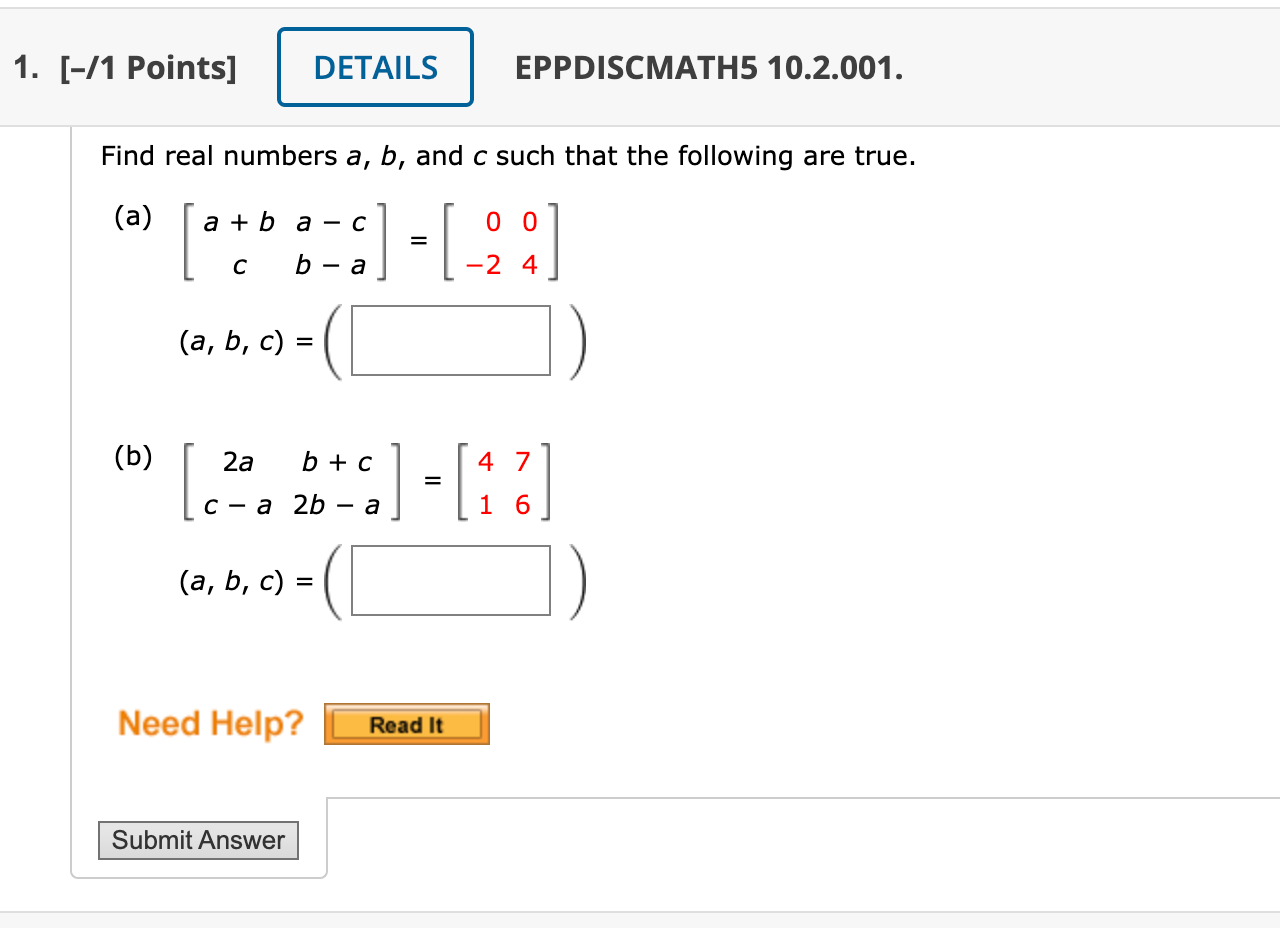This screenshot has height=928, width=1280.
Task: Open the Read It help resource
Action: [x=405, y=724]
